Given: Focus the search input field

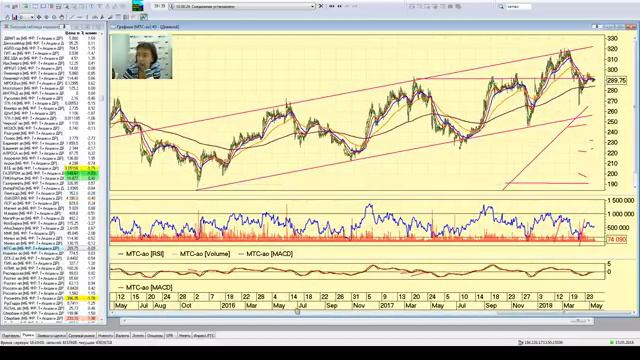Looking at the screenshot, I should (x=519, y=7).
